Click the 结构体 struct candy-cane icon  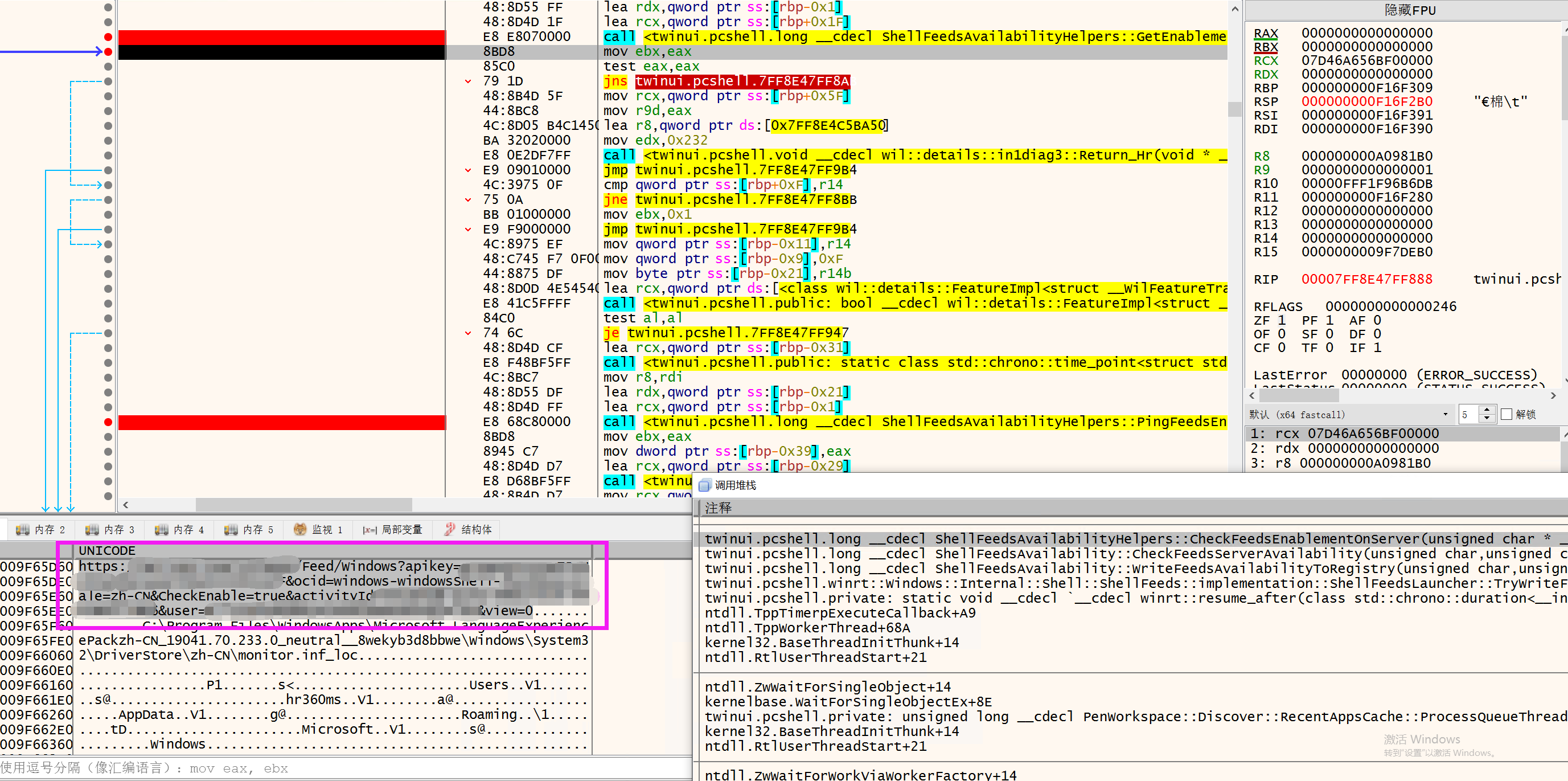coord(450,529)
